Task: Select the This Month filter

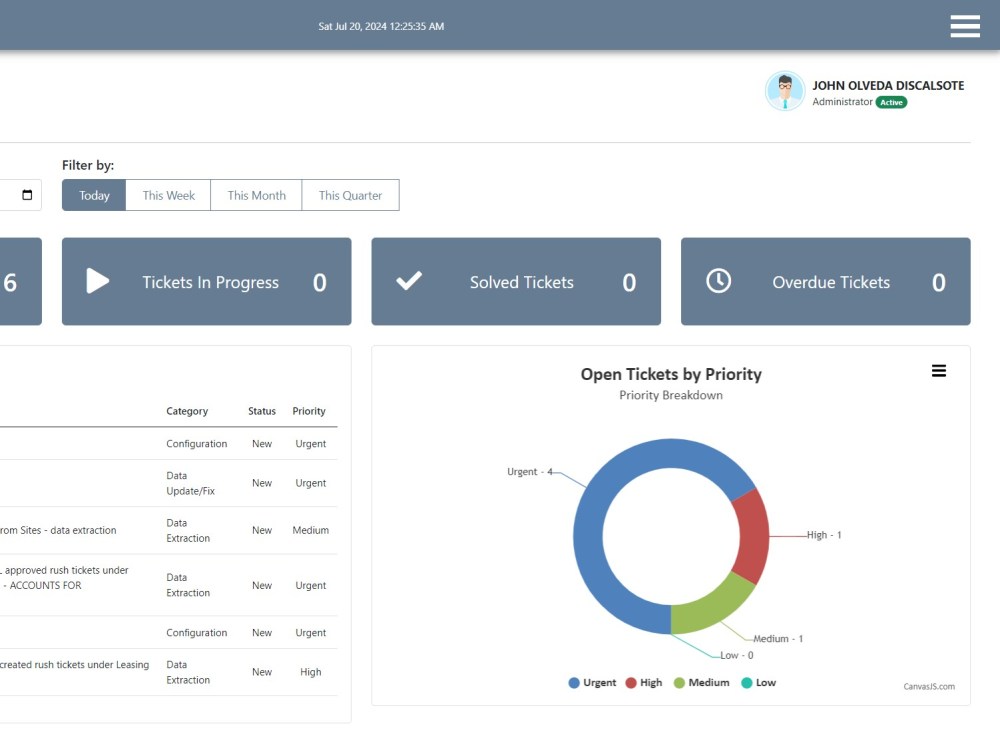Action: tap(256, 195)
